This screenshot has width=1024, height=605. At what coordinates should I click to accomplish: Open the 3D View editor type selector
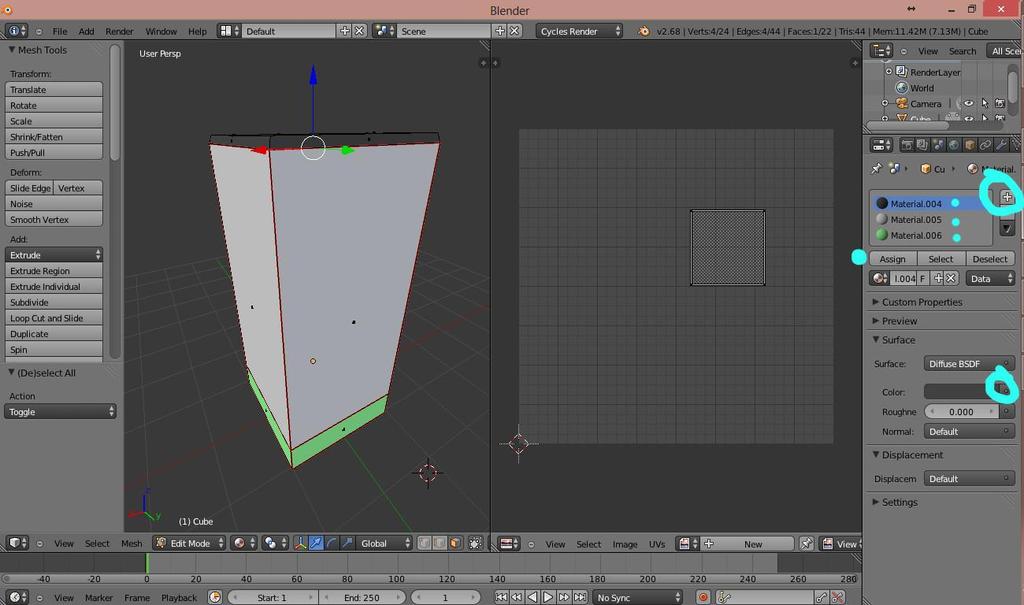coord(17,543)
